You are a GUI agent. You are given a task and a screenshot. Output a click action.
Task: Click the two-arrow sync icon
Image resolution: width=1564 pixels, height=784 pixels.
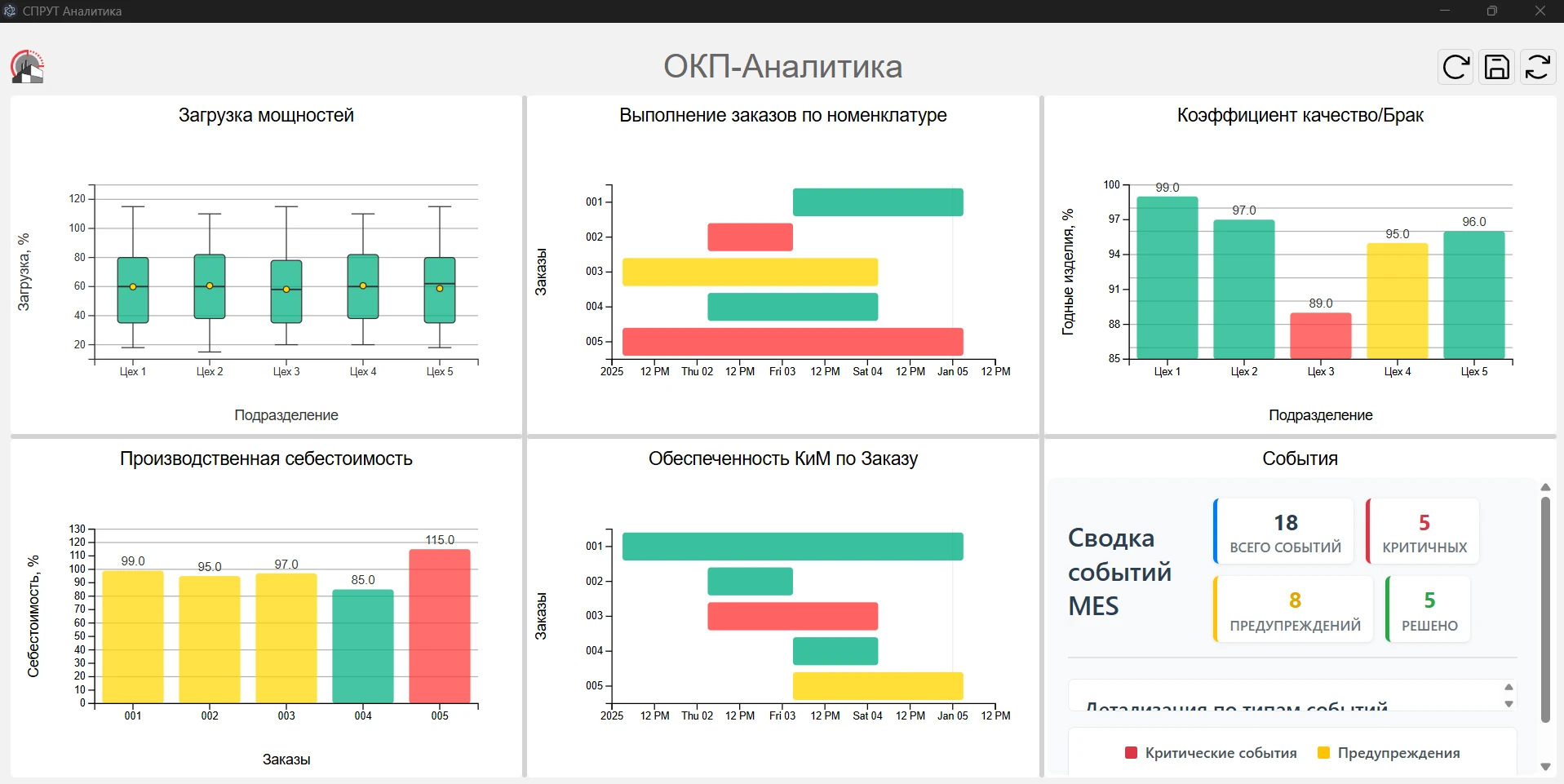1537,67
